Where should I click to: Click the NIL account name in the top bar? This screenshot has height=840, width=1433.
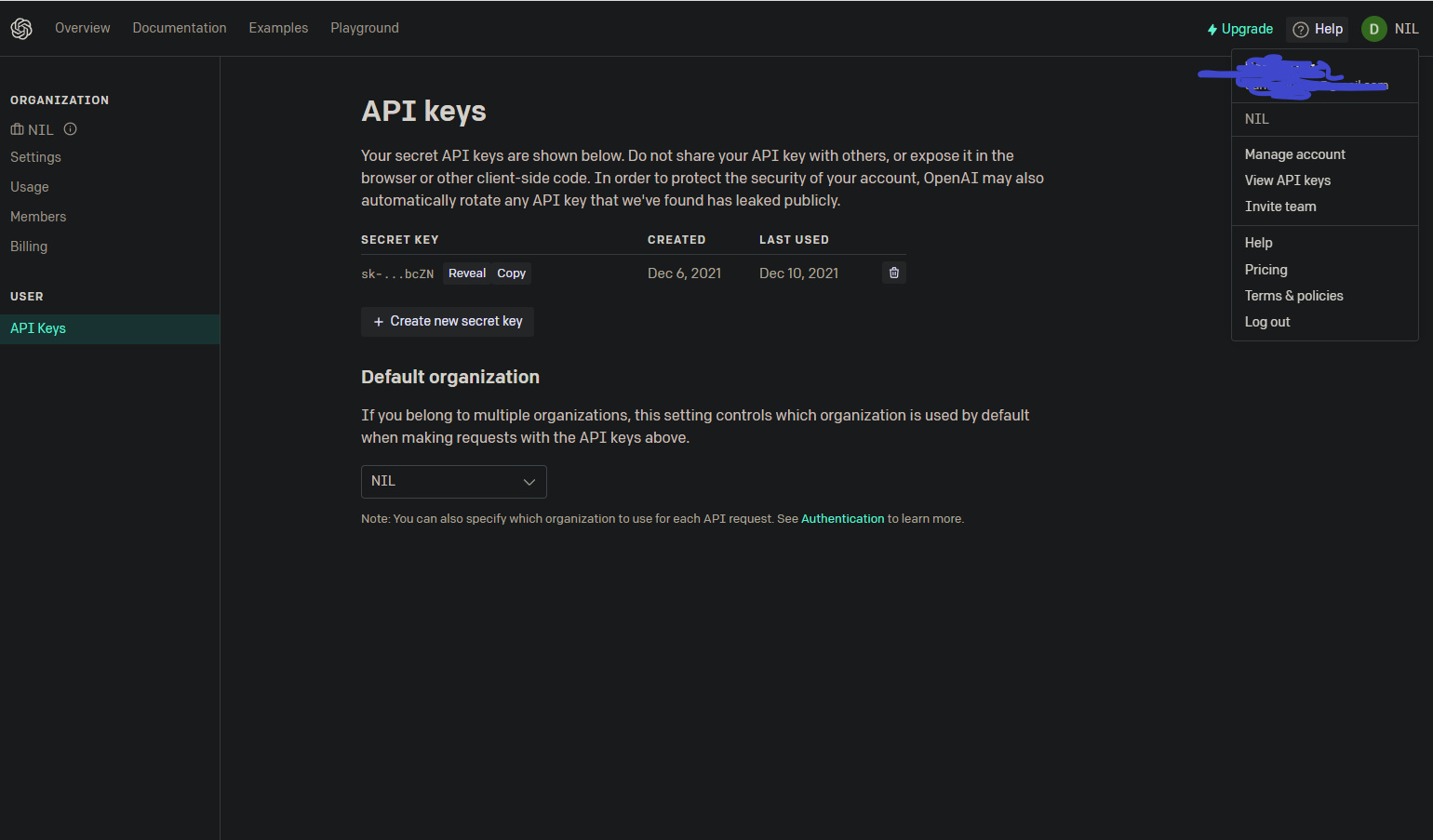1407,29
